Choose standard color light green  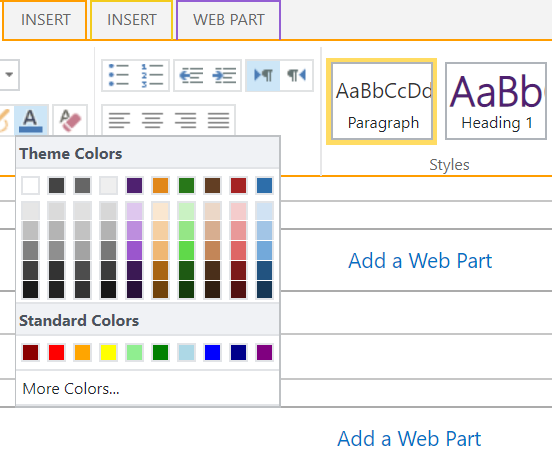point(134,352)
